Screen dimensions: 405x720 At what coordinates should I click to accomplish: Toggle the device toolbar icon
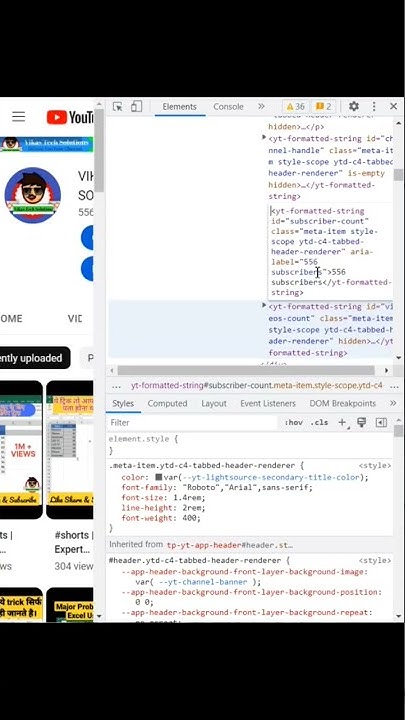(136, 107)
